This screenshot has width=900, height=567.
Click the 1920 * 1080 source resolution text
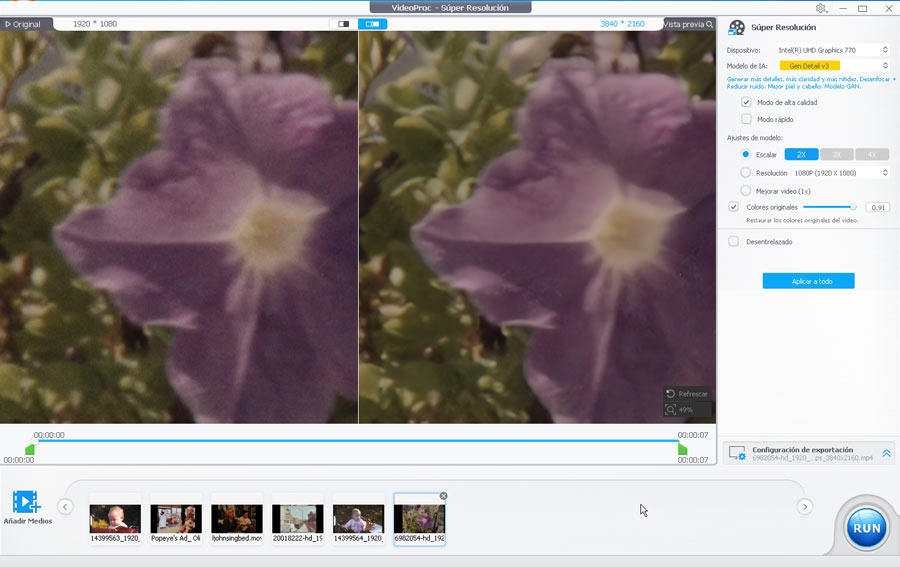(95, 24)
